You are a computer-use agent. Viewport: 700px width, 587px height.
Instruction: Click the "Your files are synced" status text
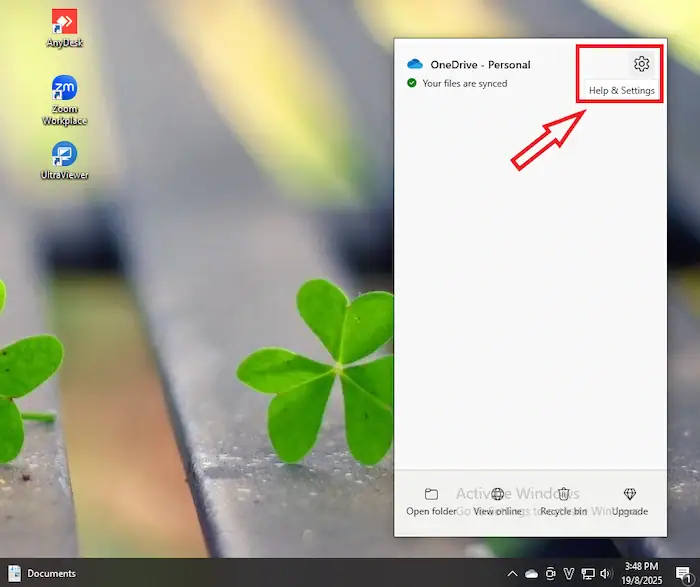[x=464, y=83]
